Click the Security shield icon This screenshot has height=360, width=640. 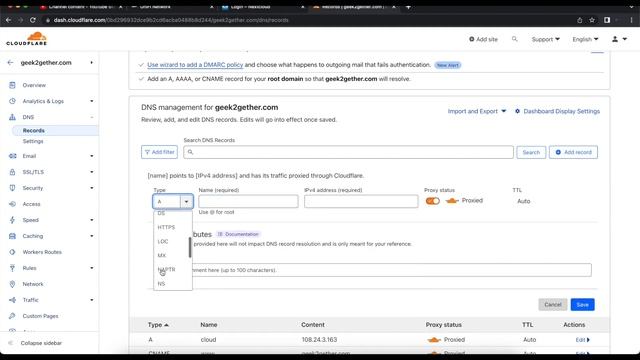12,188
